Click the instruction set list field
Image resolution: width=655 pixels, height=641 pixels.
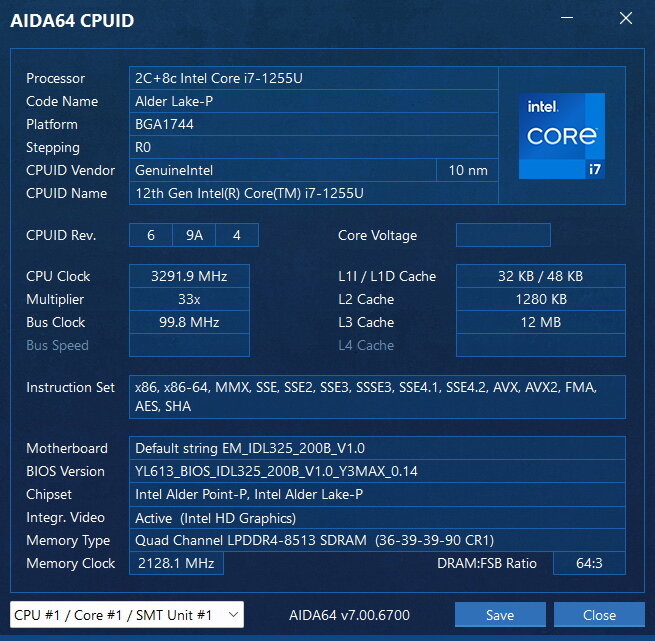pos(377,397)
